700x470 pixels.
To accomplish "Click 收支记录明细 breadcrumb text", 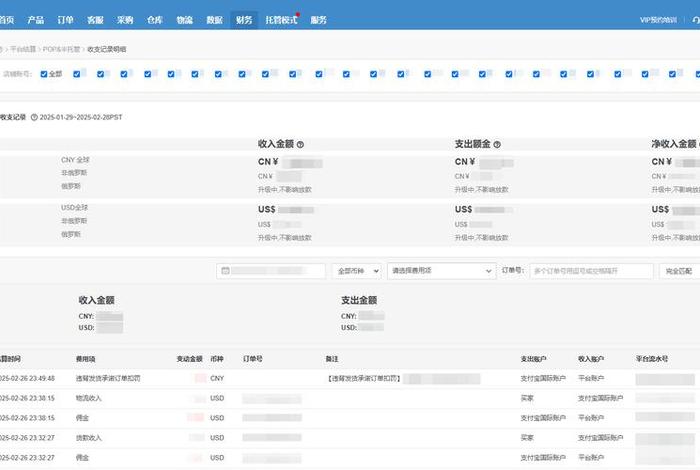I will pyautogui.click(x=107, y=49).
